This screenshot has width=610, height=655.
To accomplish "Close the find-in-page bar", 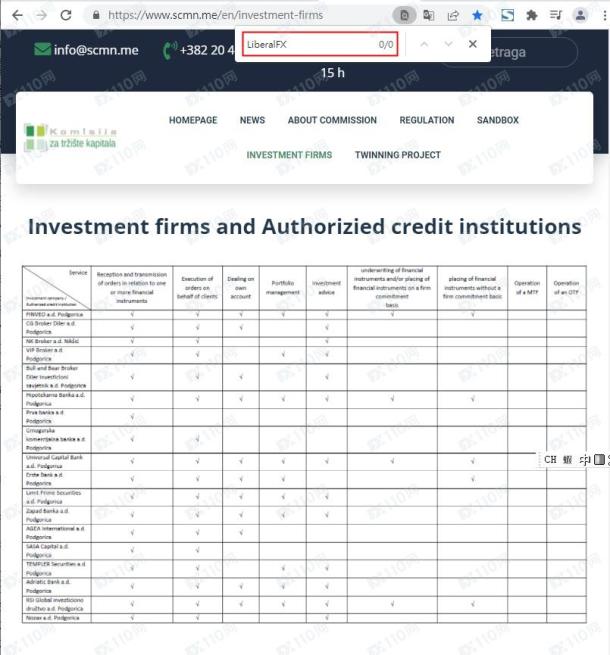I will point(473,44).
